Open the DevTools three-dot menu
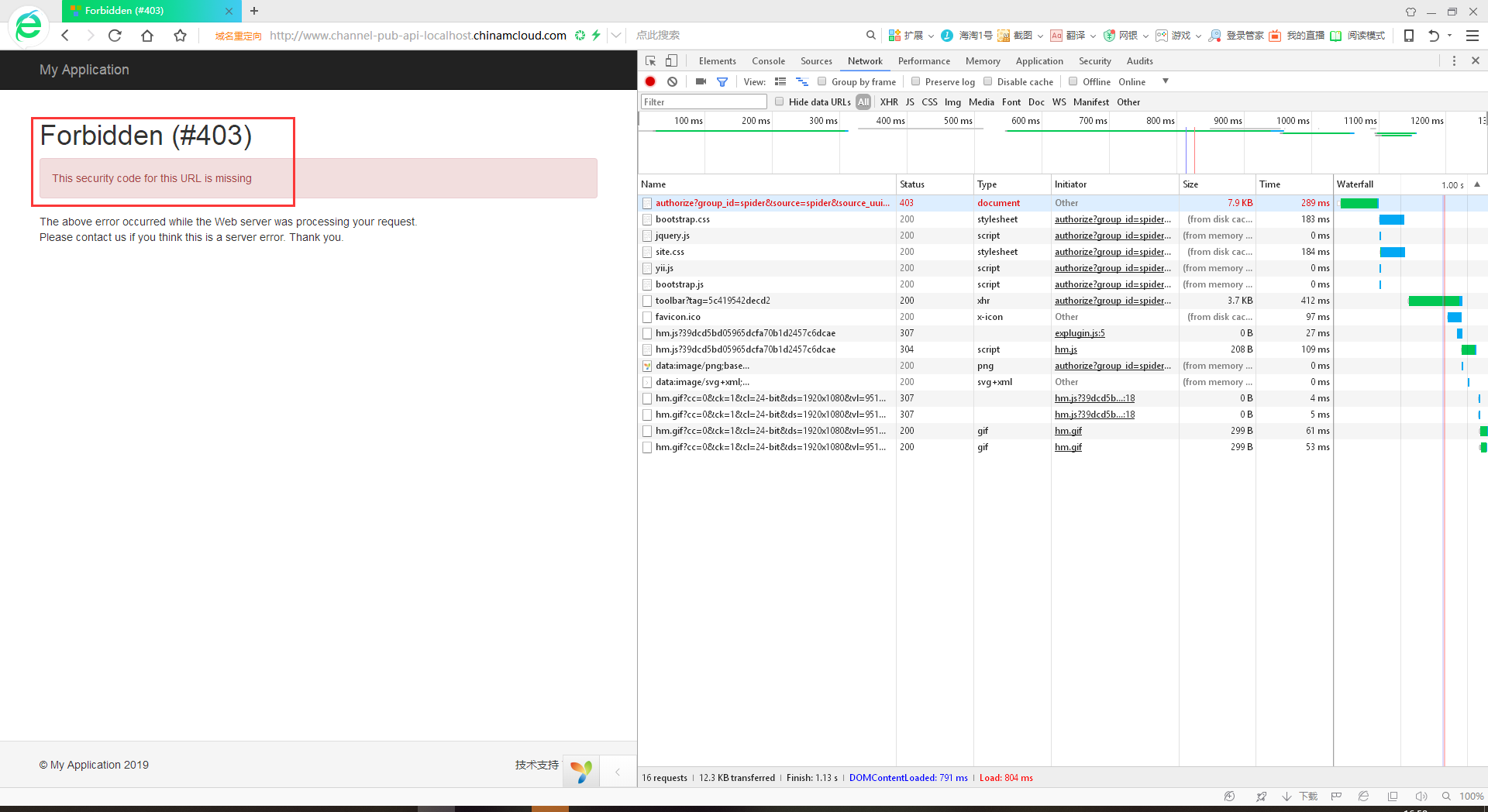Screen dimensions: 1488x812 coord(1454,60)
